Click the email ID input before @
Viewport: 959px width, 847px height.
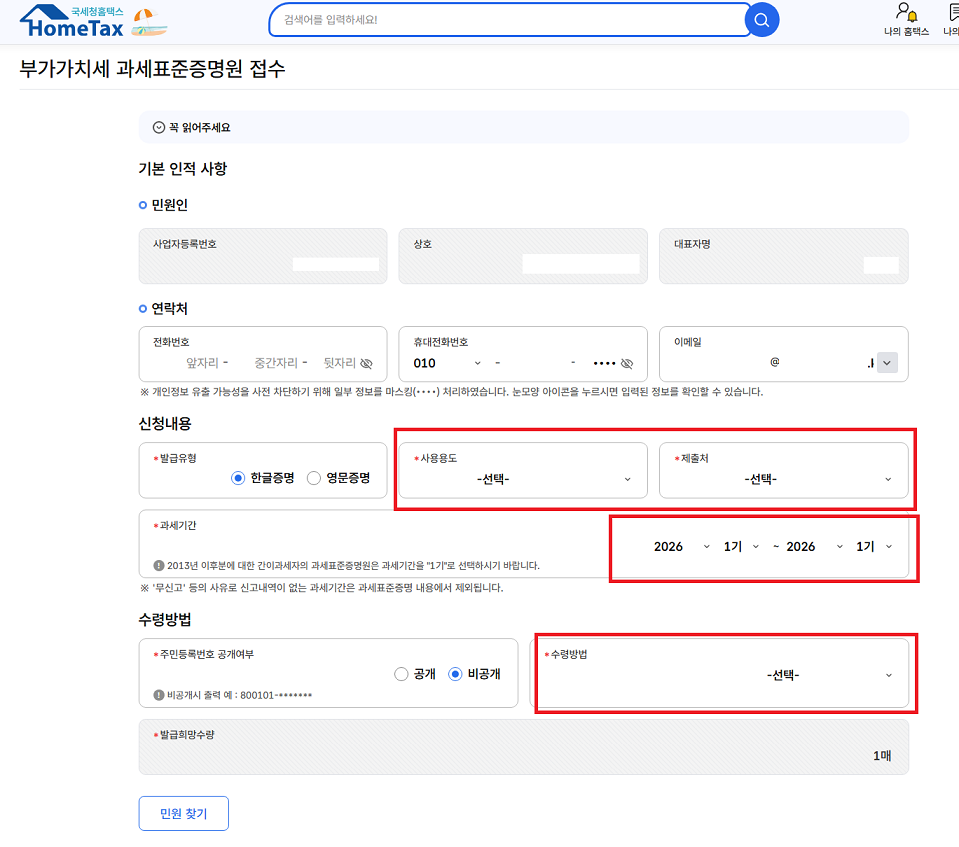(720, 363)
